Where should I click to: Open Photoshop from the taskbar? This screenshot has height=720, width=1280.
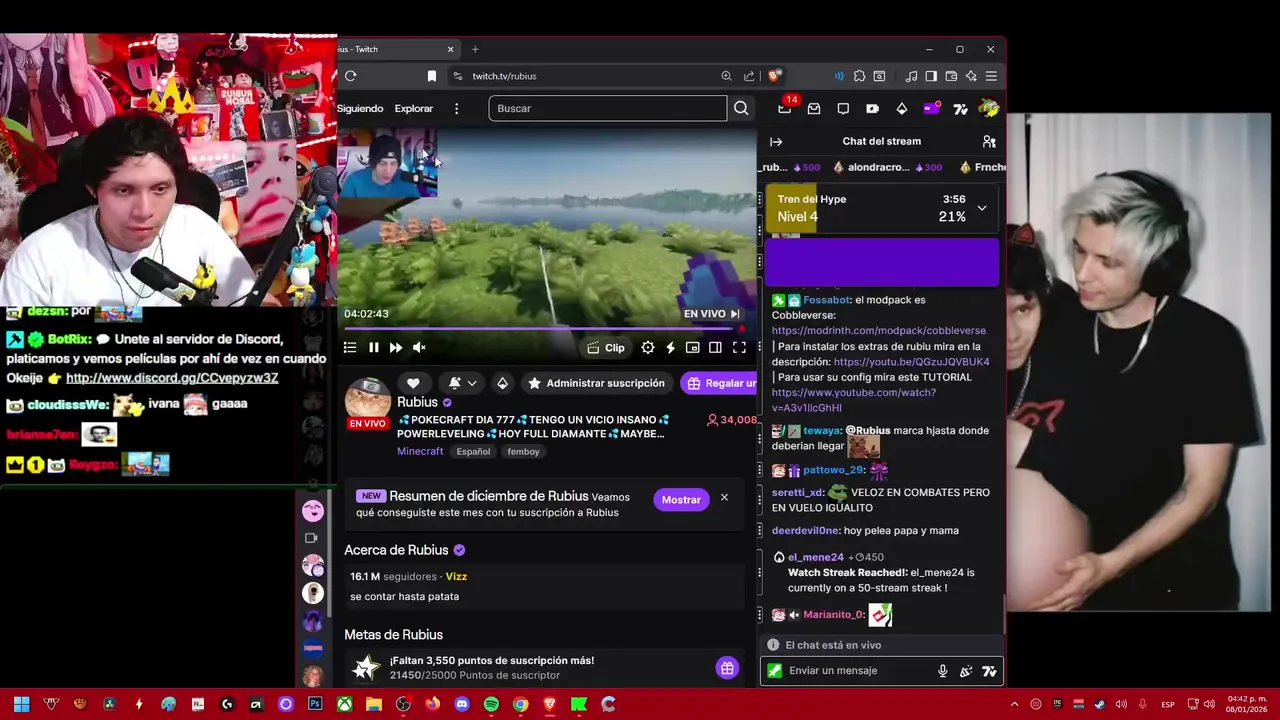[x=315, y=704]
